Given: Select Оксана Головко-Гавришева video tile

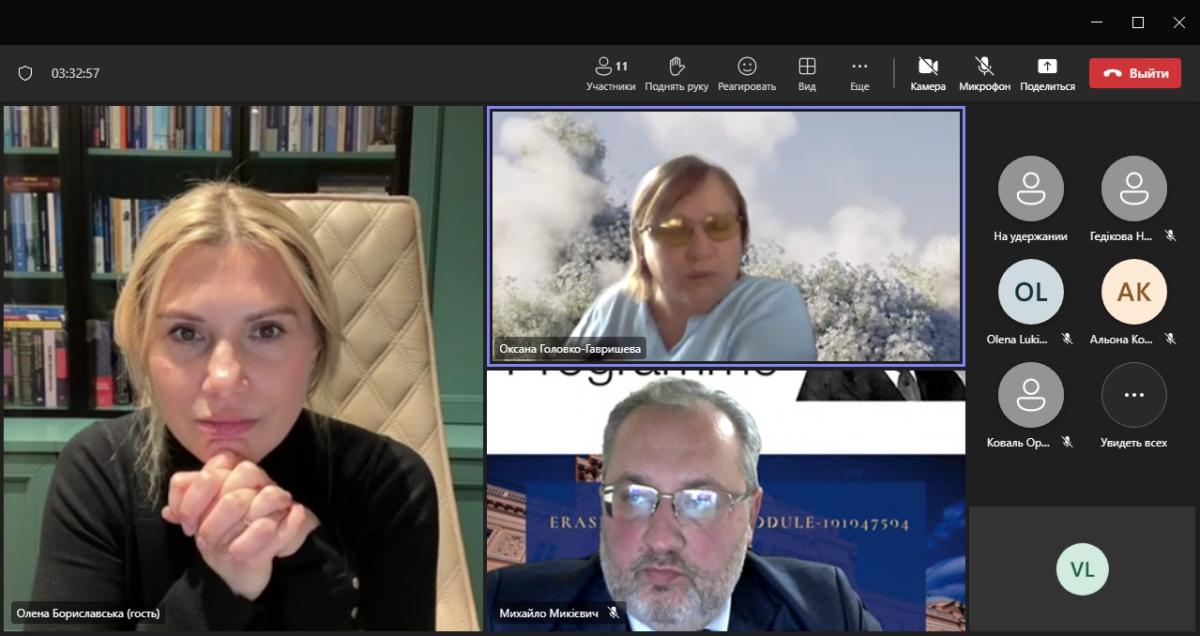Looking at the screenshot, I should (725, 235).
